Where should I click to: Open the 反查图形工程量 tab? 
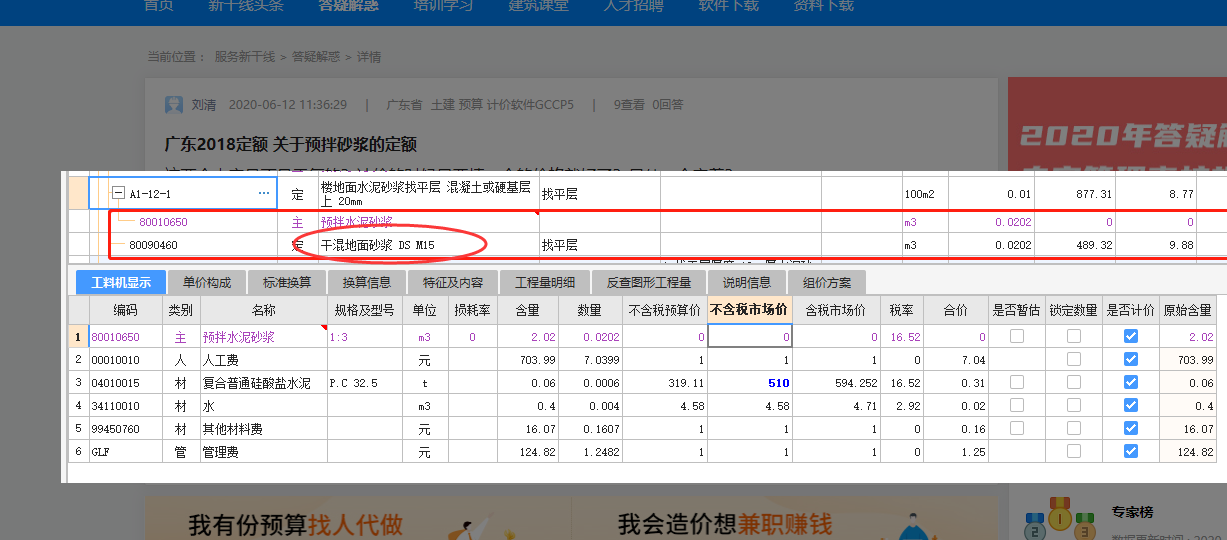(x=648, y=283)
